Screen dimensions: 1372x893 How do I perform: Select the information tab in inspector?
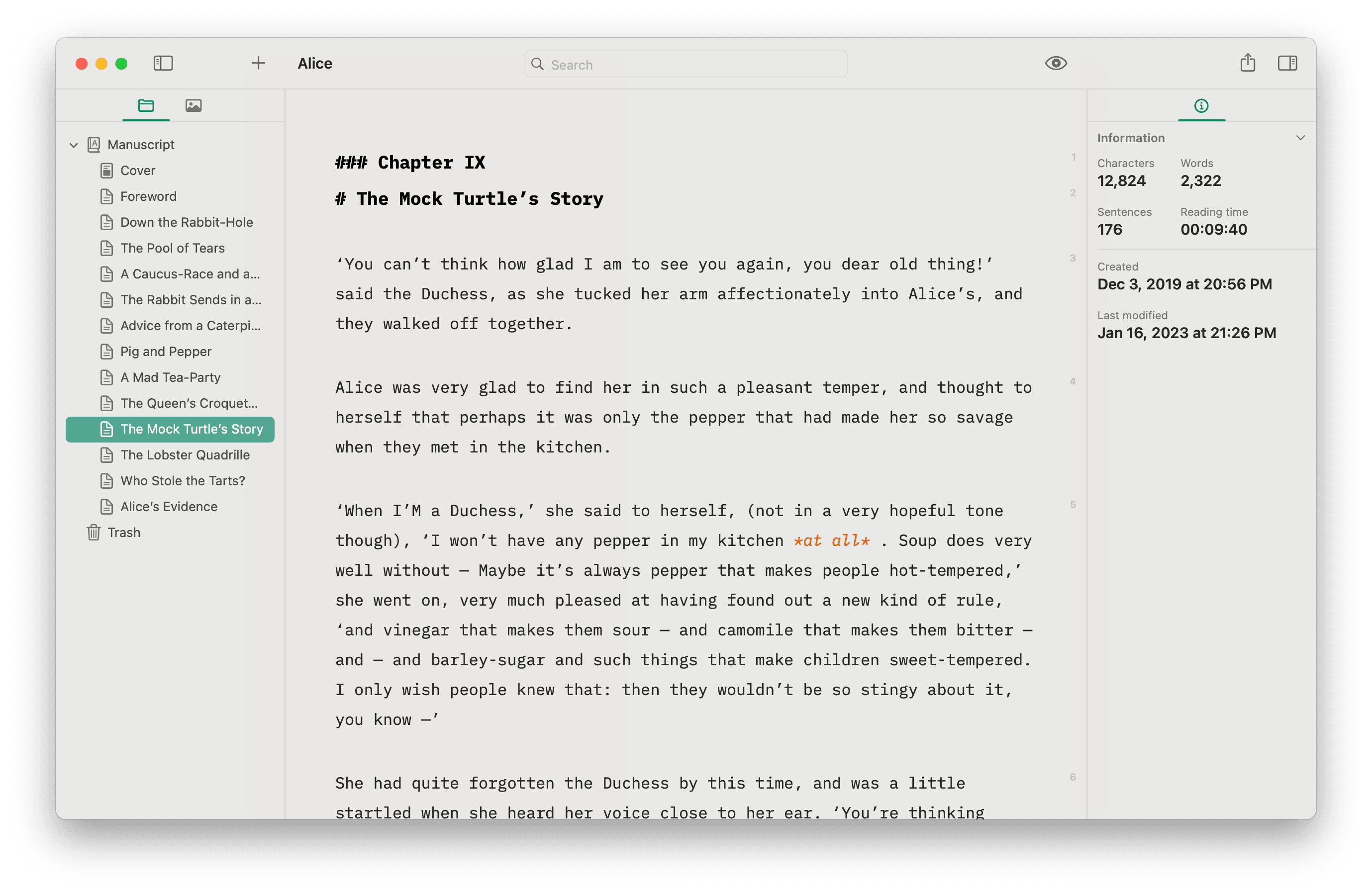tap(1201, 105)
